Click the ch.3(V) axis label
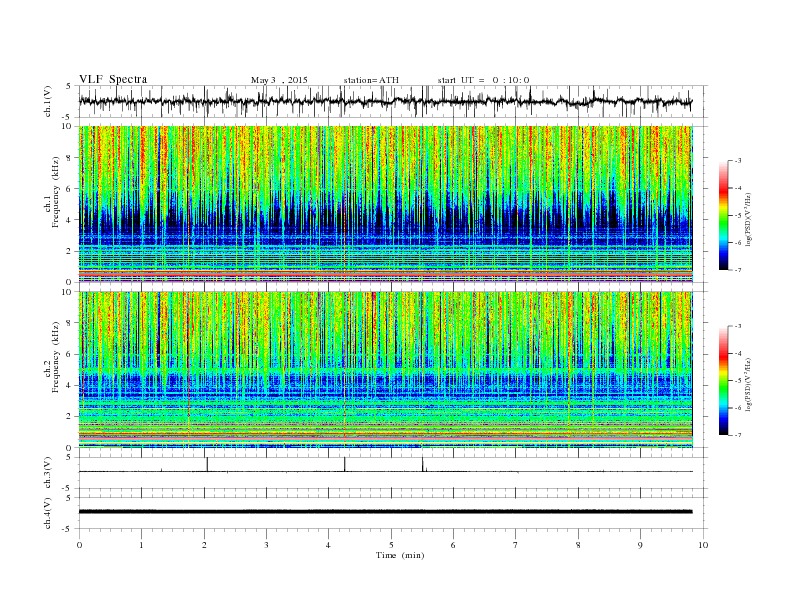This screenshot has width=792, height=612. (x=48, y=473)
